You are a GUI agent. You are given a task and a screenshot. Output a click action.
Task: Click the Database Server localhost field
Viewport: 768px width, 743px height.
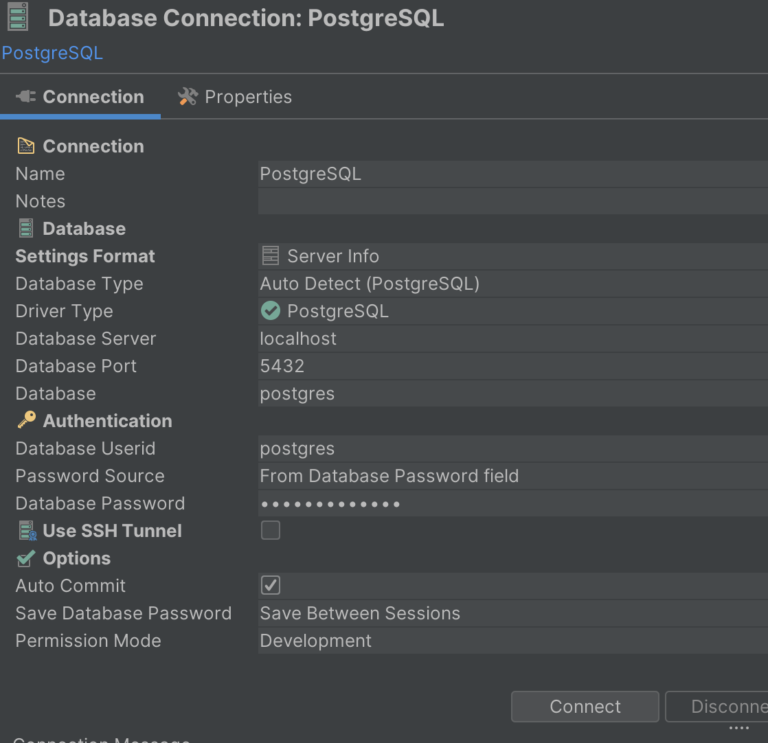510,339
